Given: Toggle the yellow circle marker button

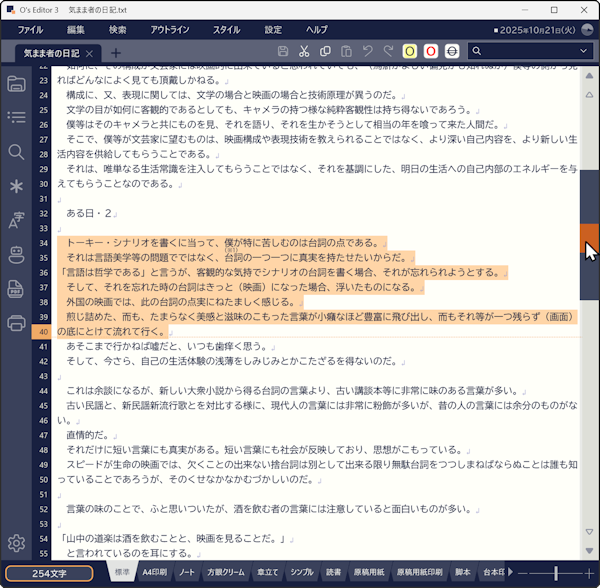Looking at the screenshot, I should (x=410, y=52).
